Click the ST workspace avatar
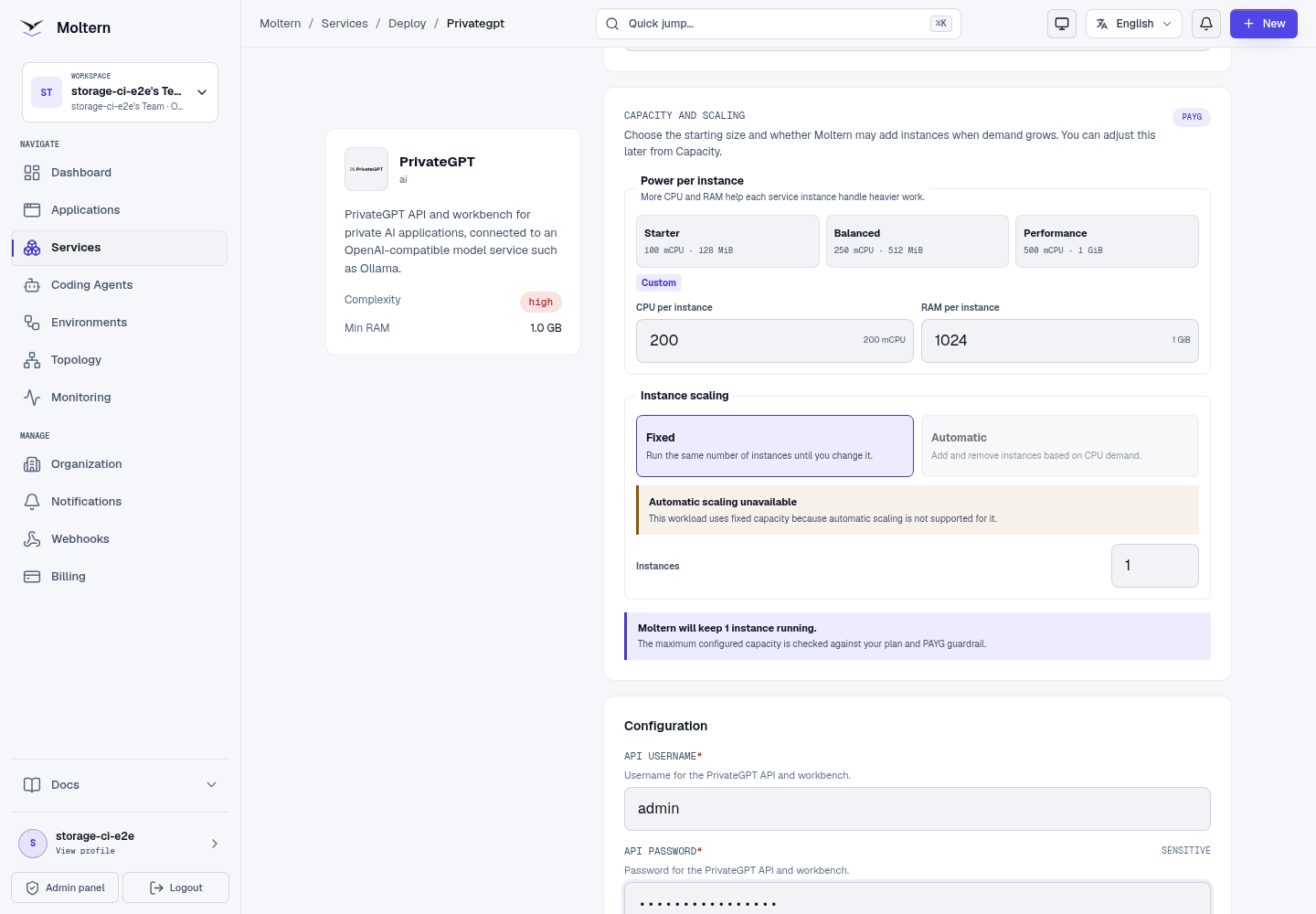This screenshot has height=914, width=1316. [x=47, y=92]
